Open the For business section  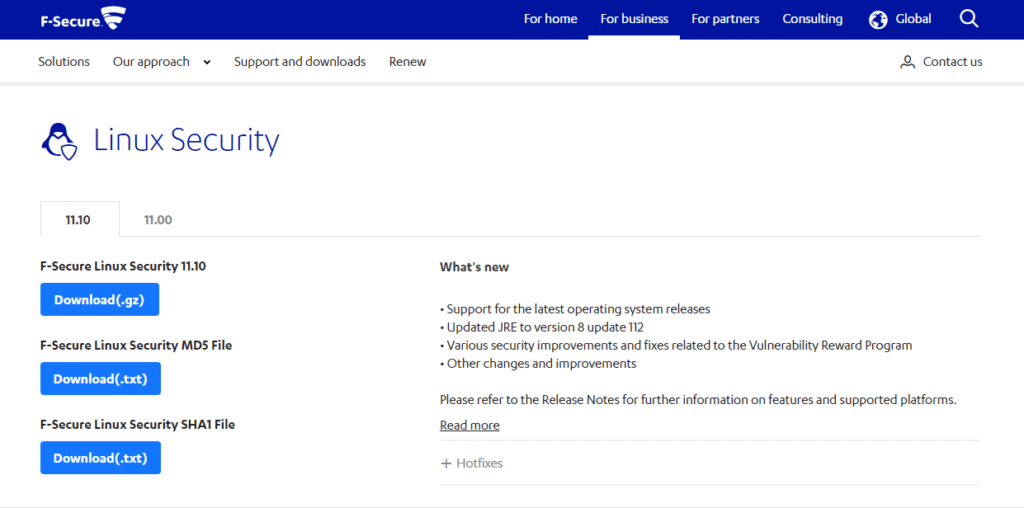(x=634, y=19)
